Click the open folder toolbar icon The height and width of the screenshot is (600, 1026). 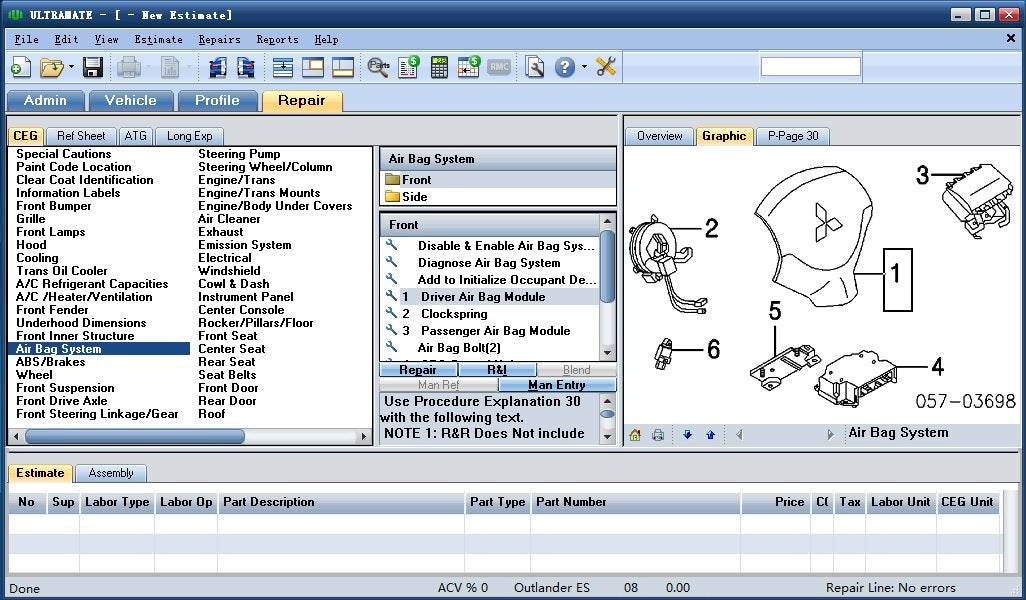coord(51,67)
